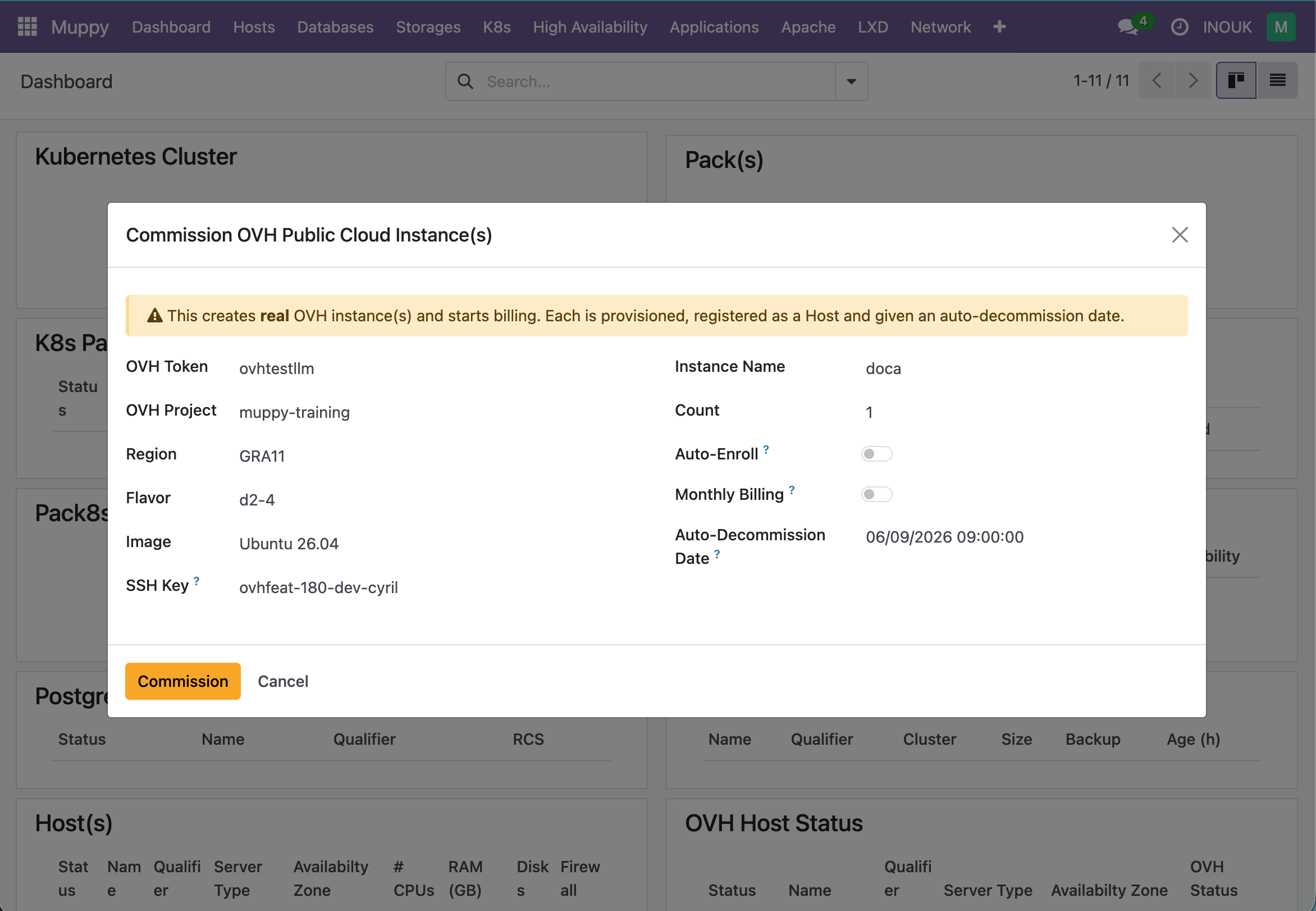Click the Size column header
Screen dimensions: 1316x911
tap(1017, 739)
